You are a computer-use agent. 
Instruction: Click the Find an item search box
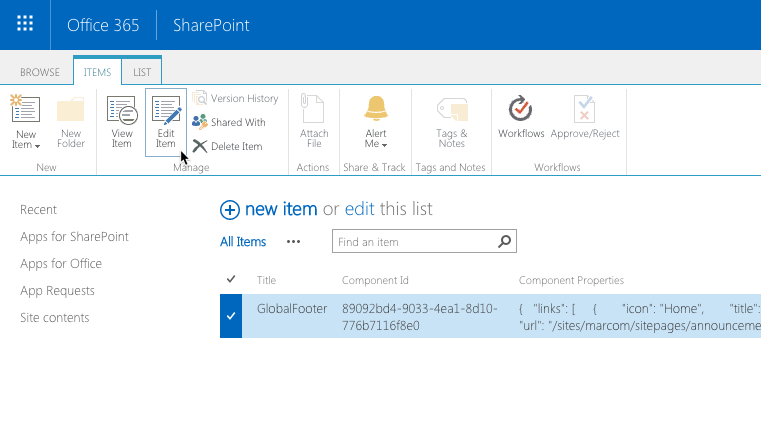tap(415, 241)
